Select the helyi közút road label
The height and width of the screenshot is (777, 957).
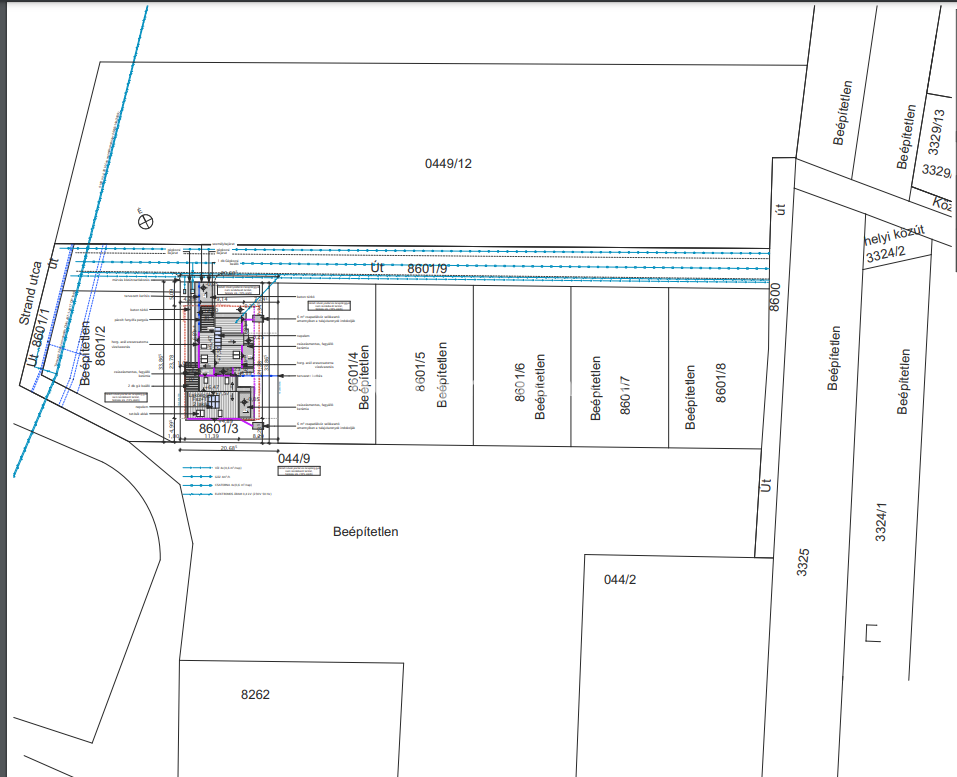[895, 236]
